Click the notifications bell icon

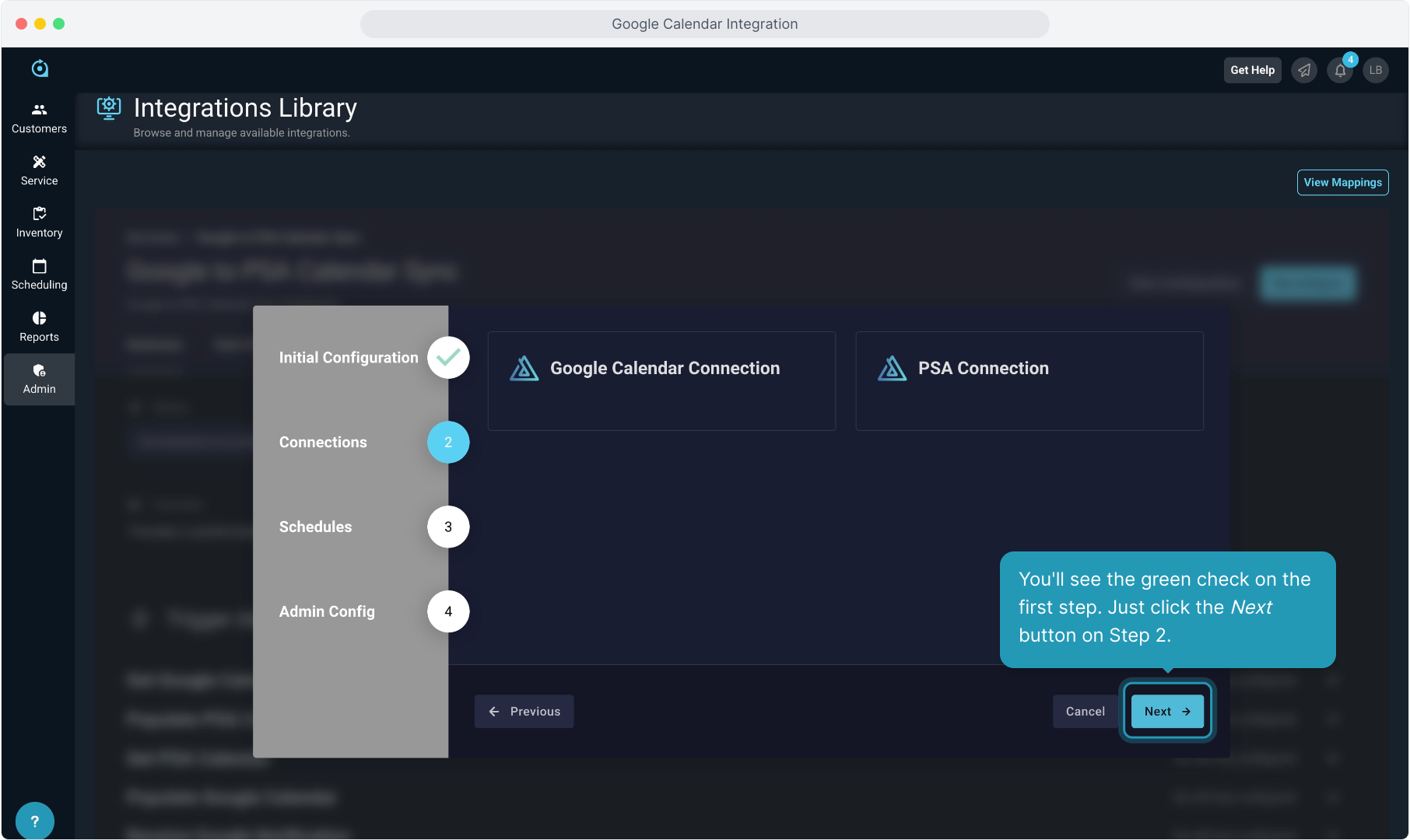tap(1340, 70)
